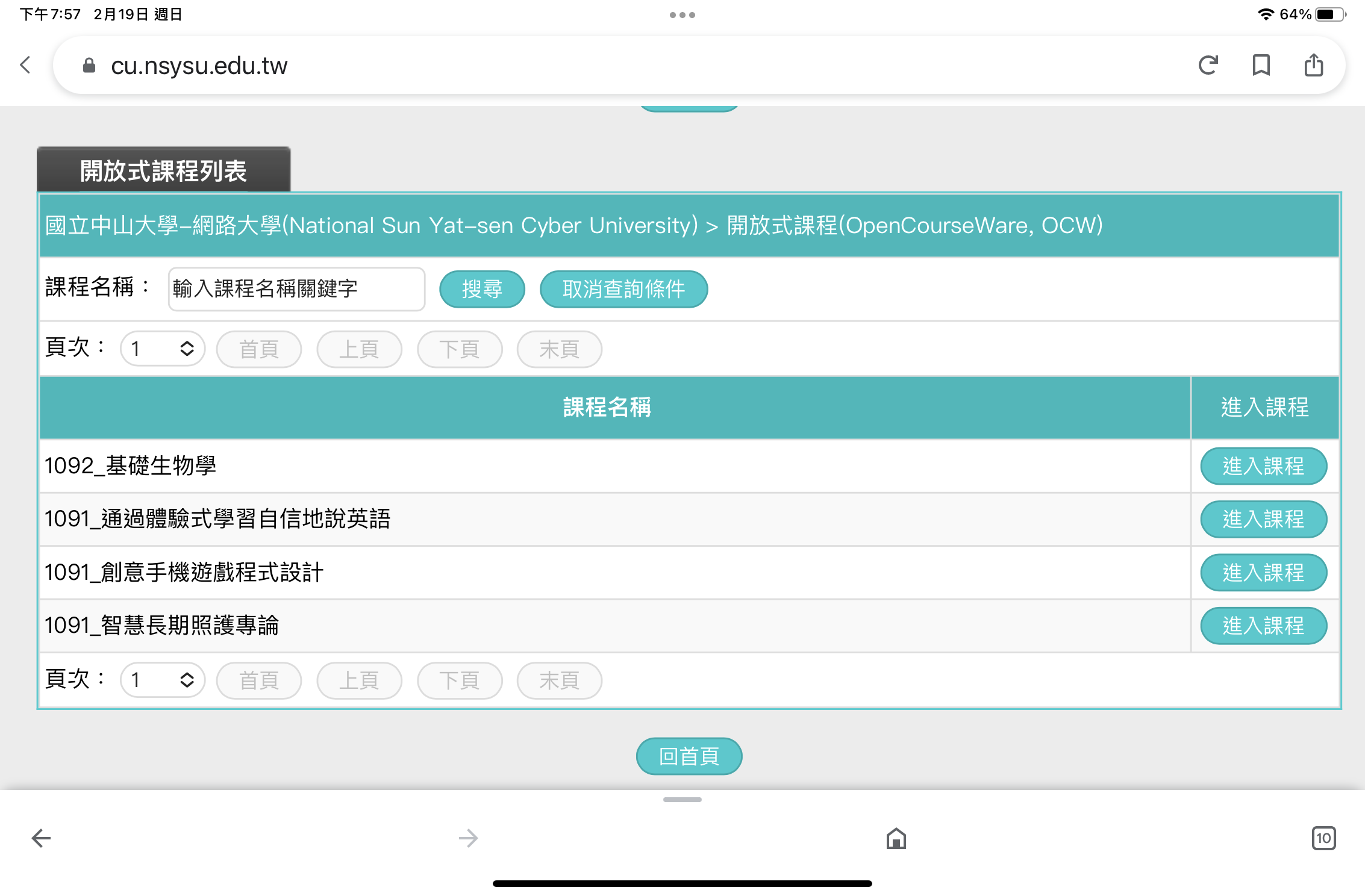Focus the 課程名稱 keyword input field
This screenshot has height=896, width=1365.
tap(296, 289)
